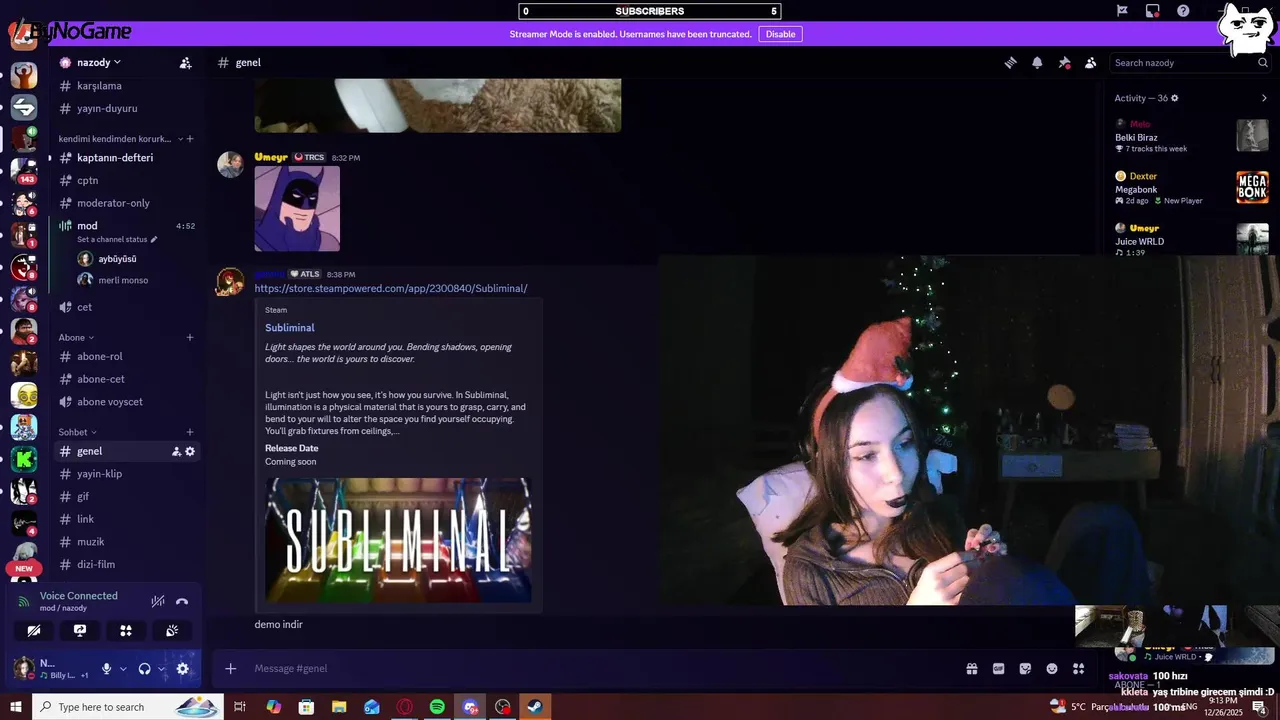Click the search magnifier icon
This screenshot has height=720, width=1280.
click(1263, 63)
